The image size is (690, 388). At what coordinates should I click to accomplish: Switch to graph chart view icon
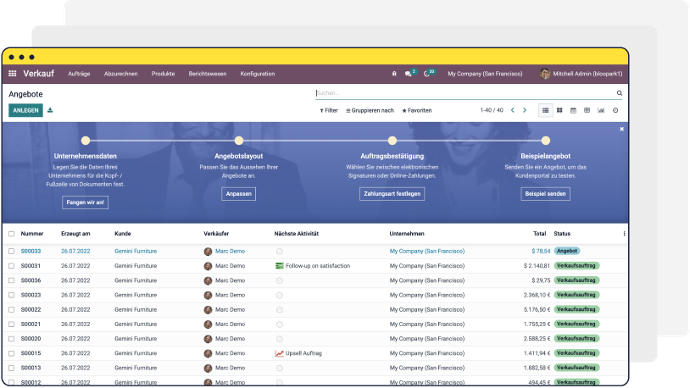pyautogui.click(x=601, y=110)
